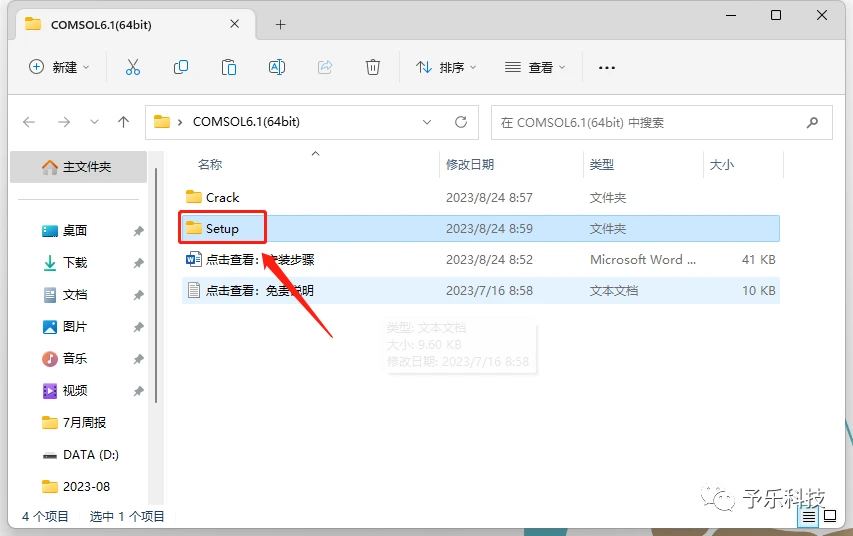
Task: Click the Cut scissors icon
Action: coord(133,67)
